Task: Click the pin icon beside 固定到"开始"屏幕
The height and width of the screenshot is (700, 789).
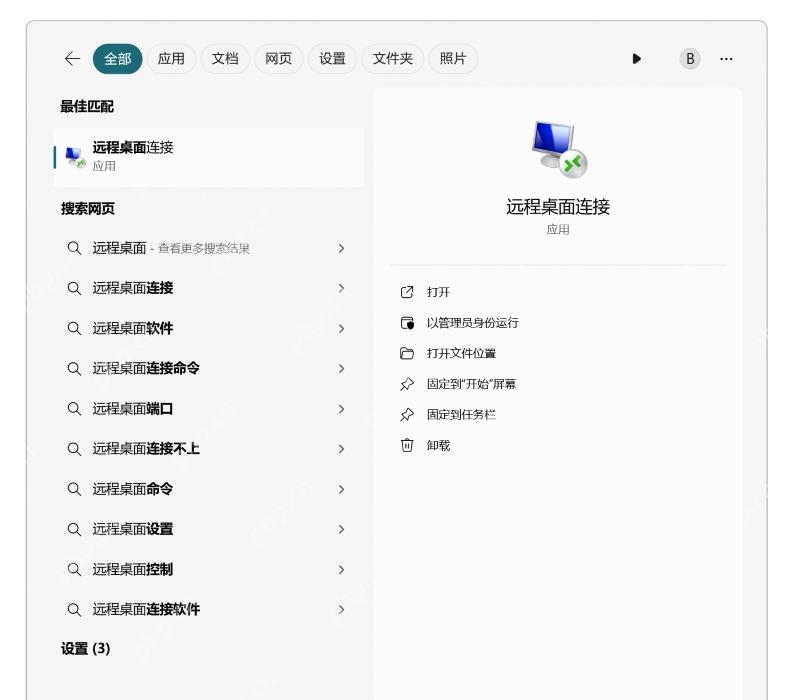Action: 407,384
